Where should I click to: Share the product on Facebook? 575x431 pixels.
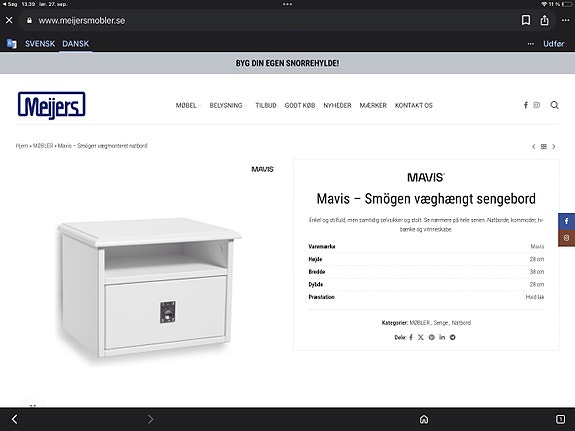411,337
